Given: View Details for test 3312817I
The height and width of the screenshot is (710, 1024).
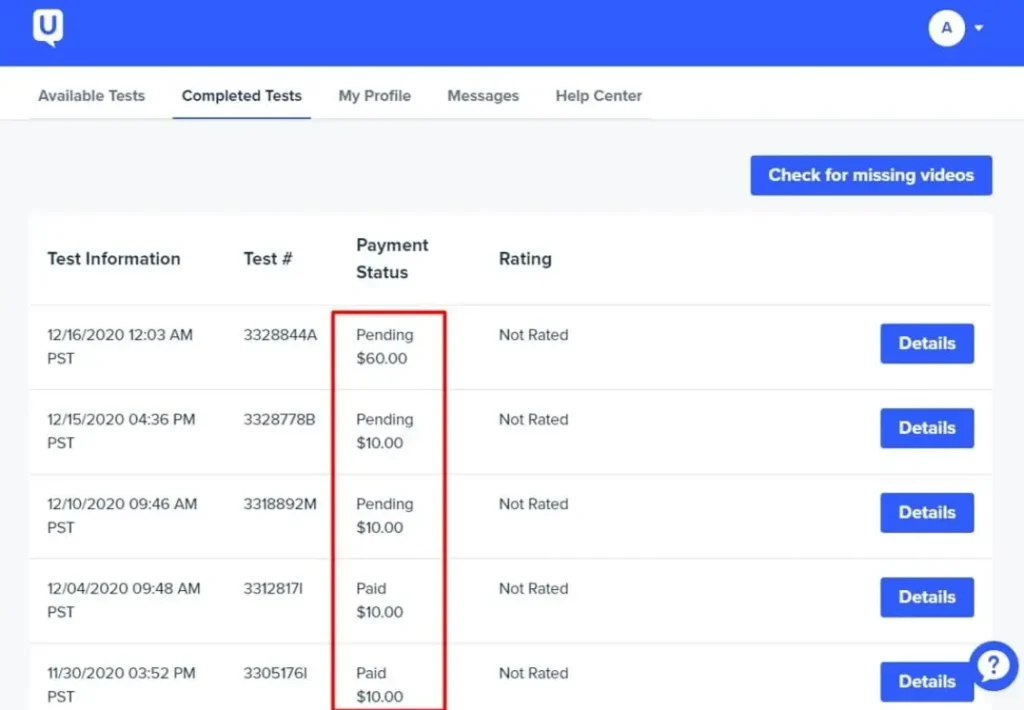Looking at the screenshot, I should click(x=927, y=597).
